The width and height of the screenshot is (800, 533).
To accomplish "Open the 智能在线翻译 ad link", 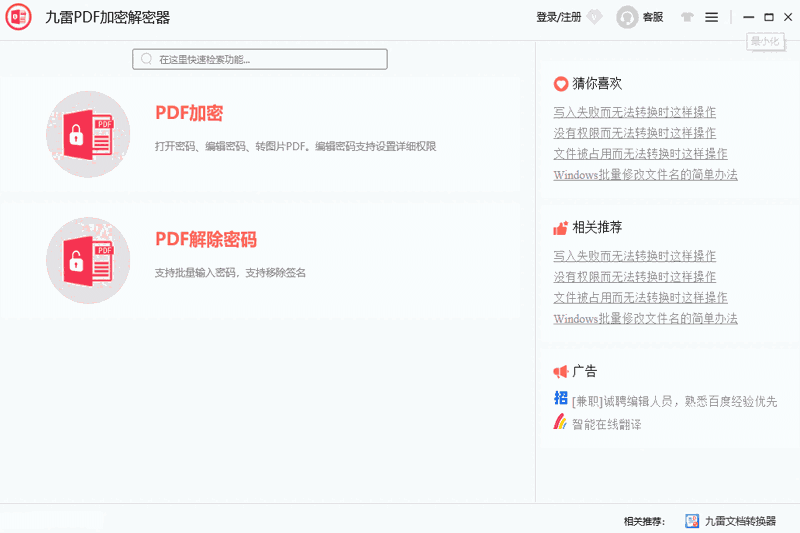I will (x=607, y=424).
